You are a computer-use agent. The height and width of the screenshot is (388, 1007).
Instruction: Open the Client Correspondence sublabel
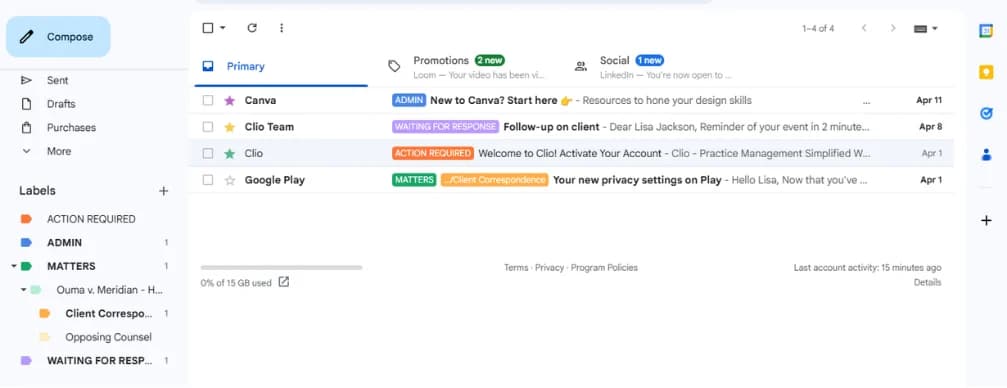[x=109, y=313]
